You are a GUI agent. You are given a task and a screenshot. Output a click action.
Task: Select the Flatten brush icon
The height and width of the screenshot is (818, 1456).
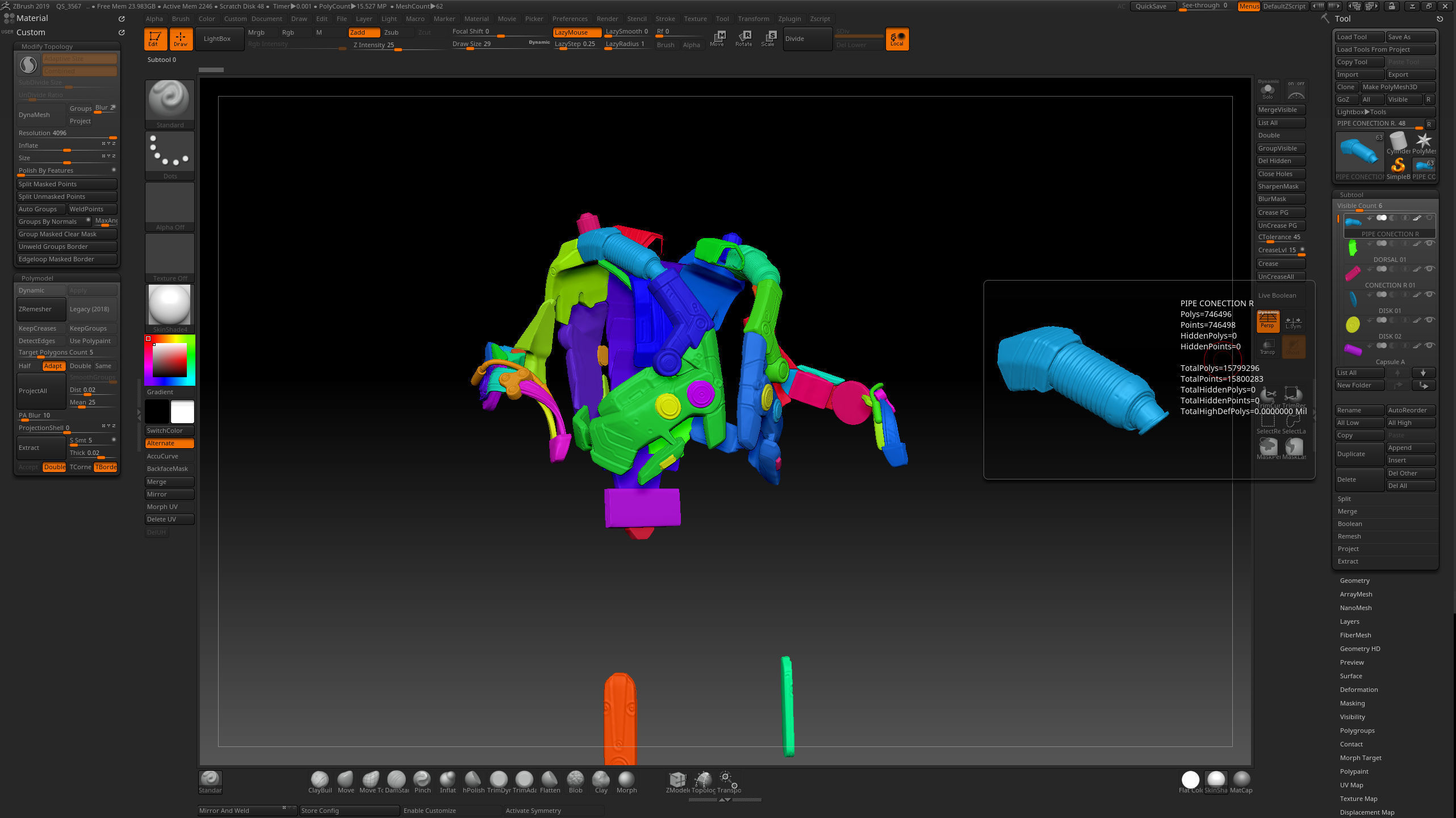pyautogui.click(x=549, y=779)
